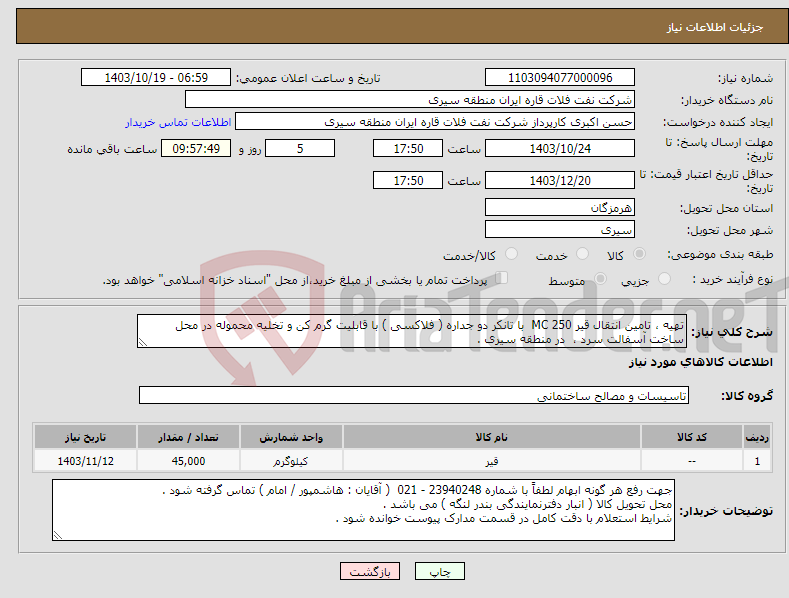
Task: Click the delivery city field سیری
Action: (560, 230)
